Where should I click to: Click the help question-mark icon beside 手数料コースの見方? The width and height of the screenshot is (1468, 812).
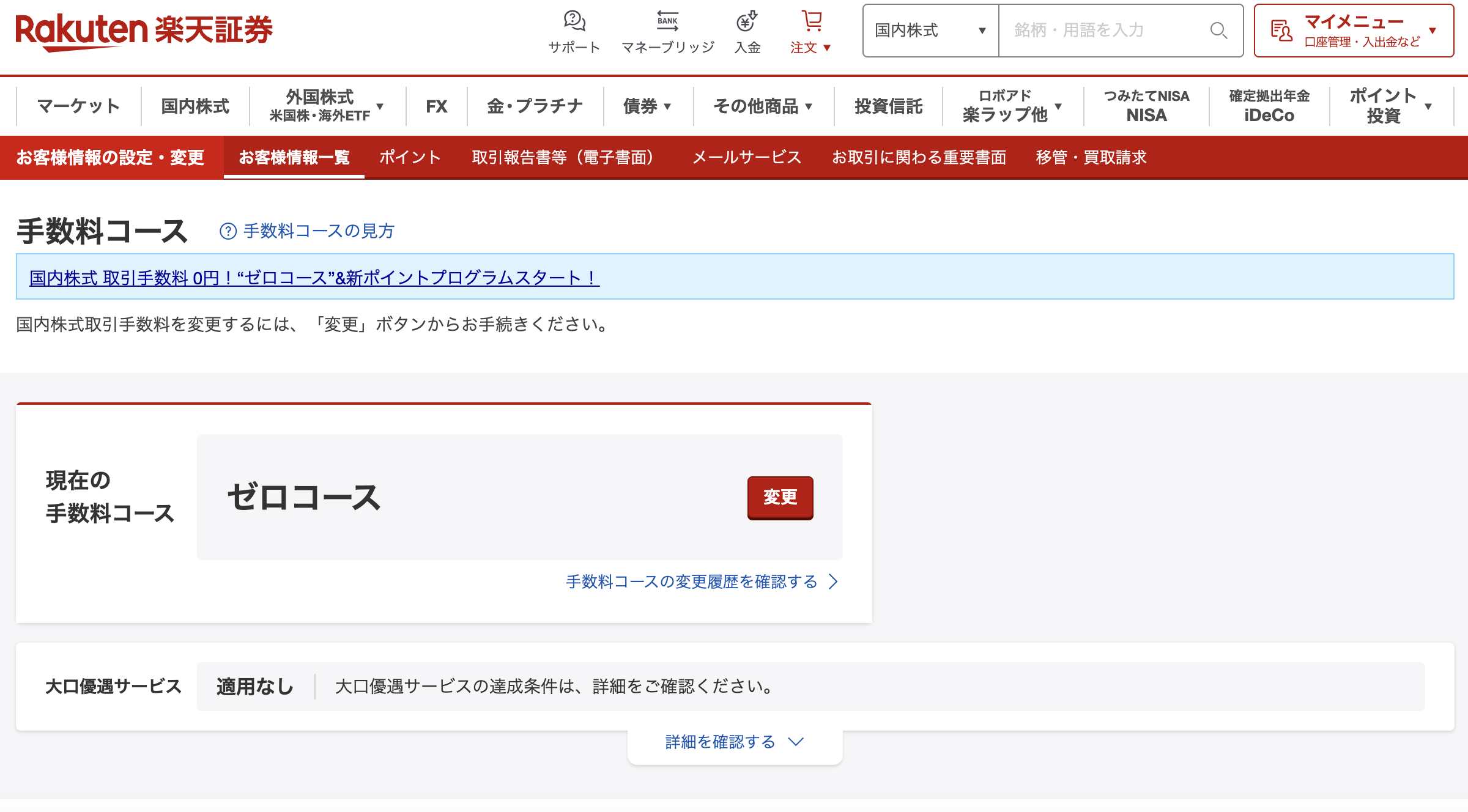228,231
